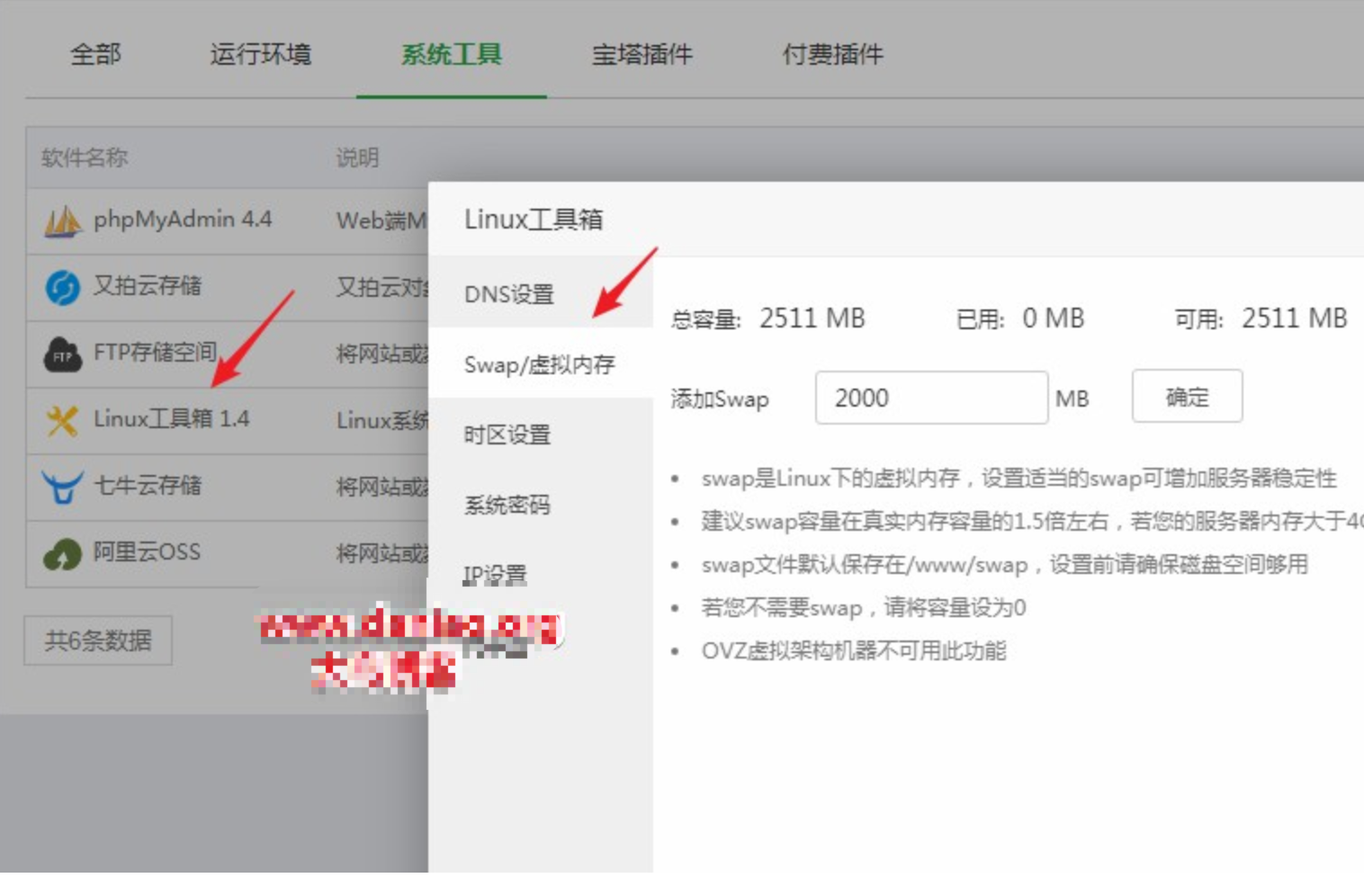Click the 软件名称 column header
1364x896 pixels.
pos(85,157)
